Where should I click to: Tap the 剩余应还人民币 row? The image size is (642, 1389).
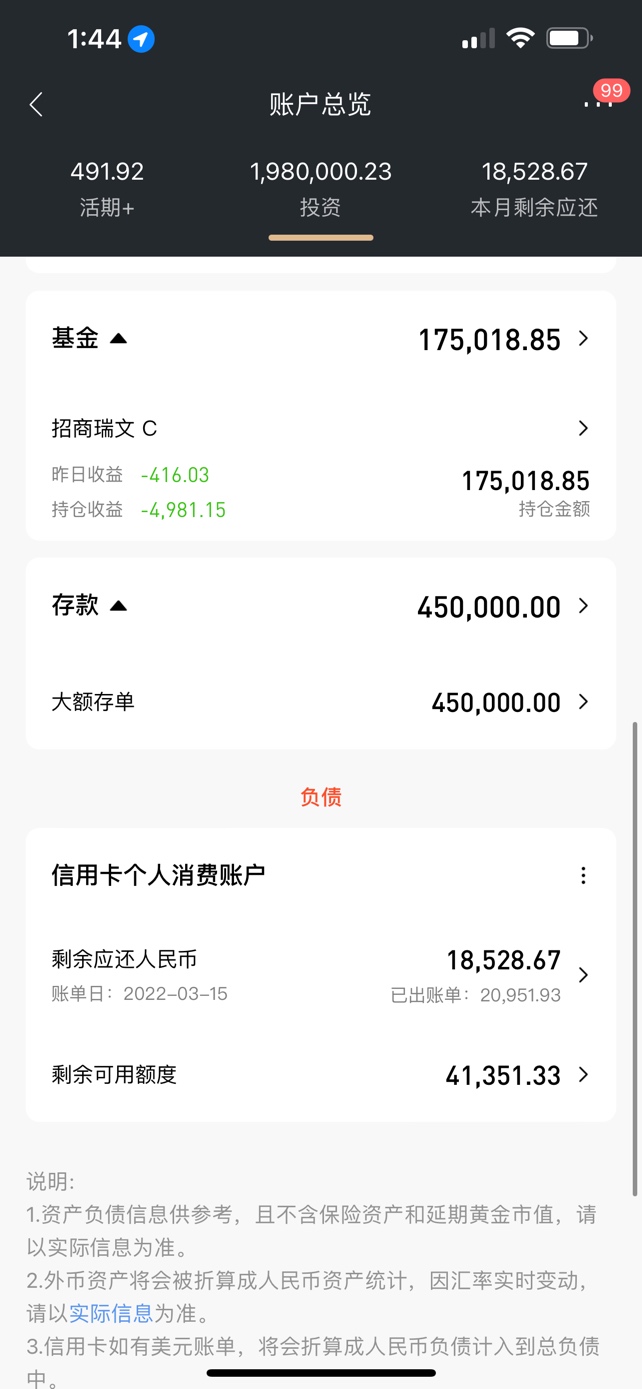tap(124, 960)
